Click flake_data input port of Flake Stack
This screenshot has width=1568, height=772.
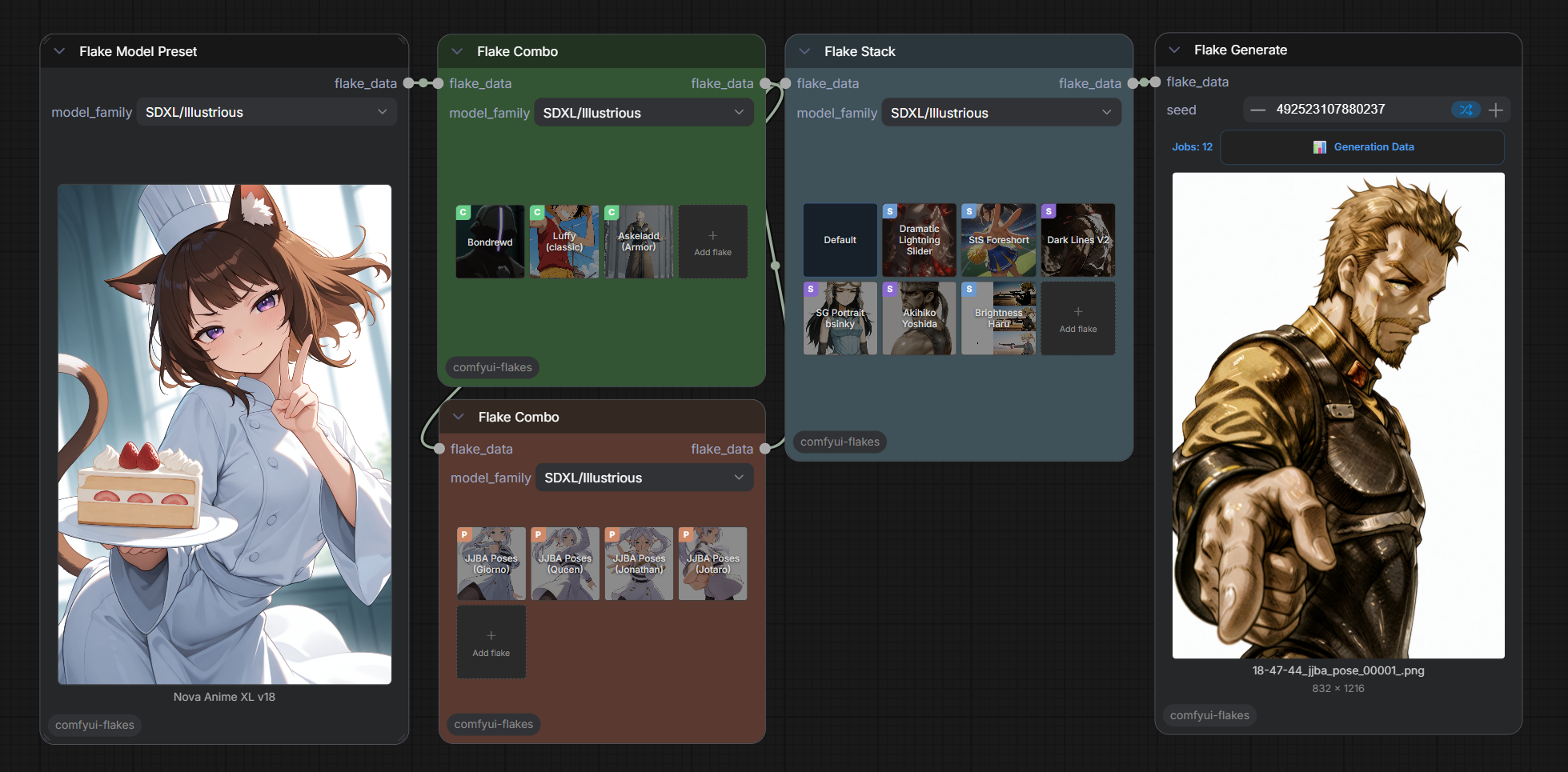(785, 83)
